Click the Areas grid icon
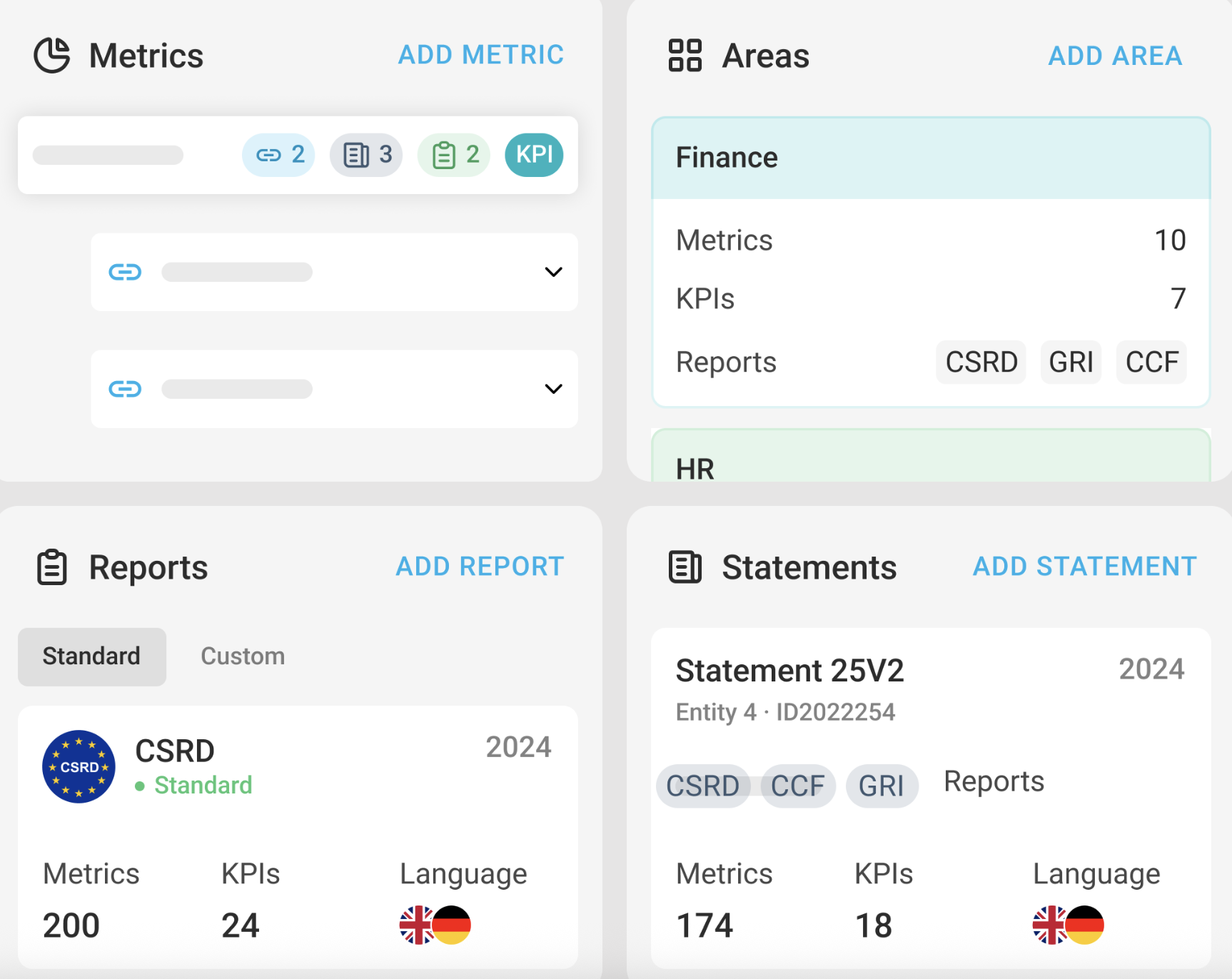Viewport: 1232px width, 979px height. (x=685, y=56)
